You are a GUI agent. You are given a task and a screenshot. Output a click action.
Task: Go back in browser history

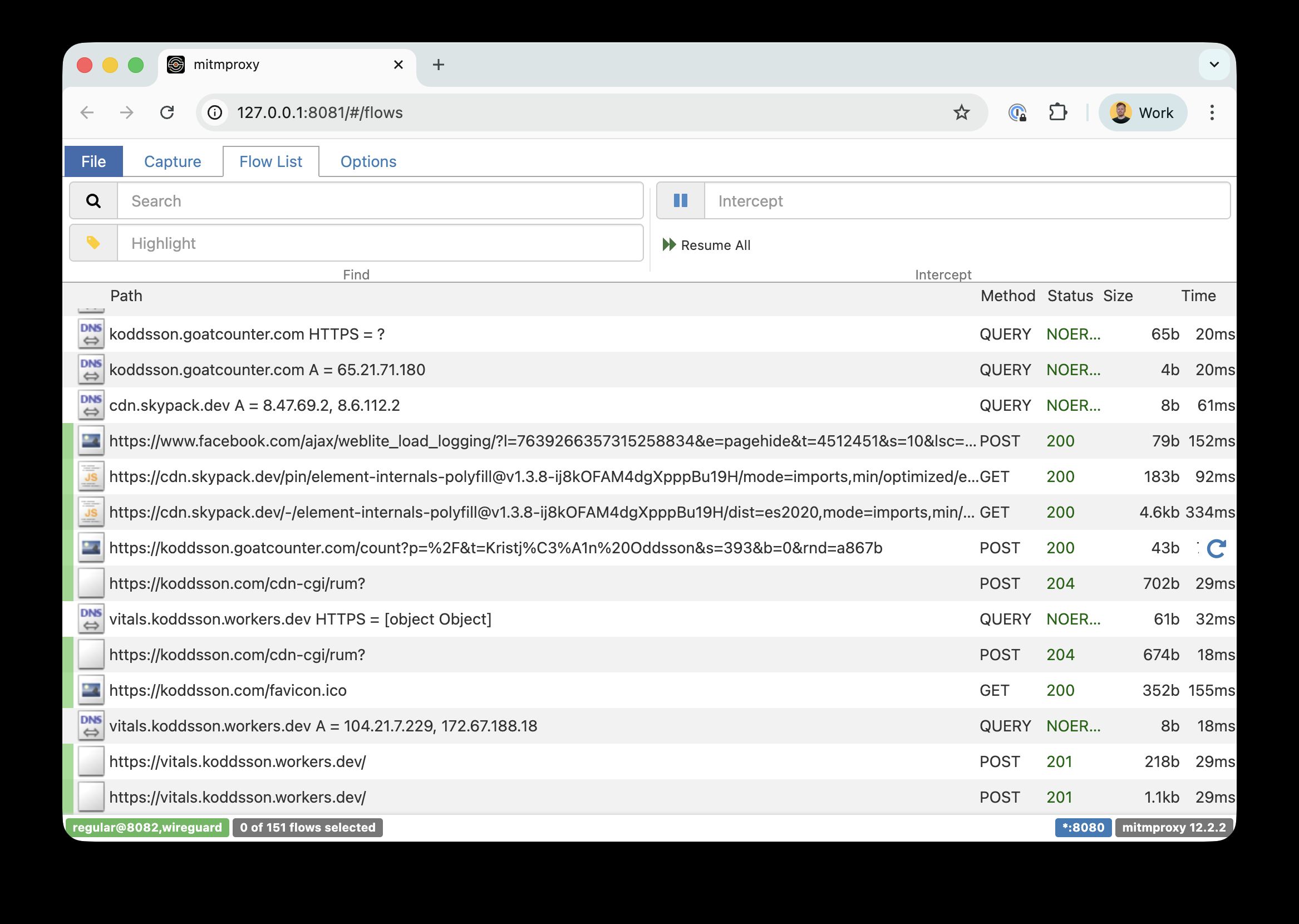coord(87,112)
